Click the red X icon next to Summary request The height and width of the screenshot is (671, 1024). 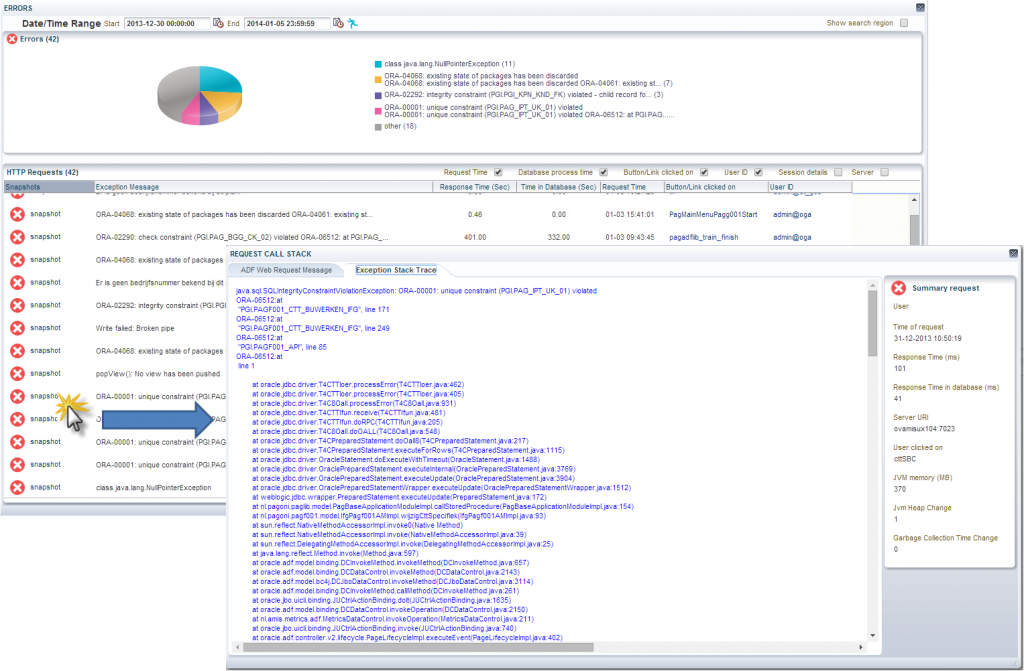pyautogui.click(x=899, y=288)
